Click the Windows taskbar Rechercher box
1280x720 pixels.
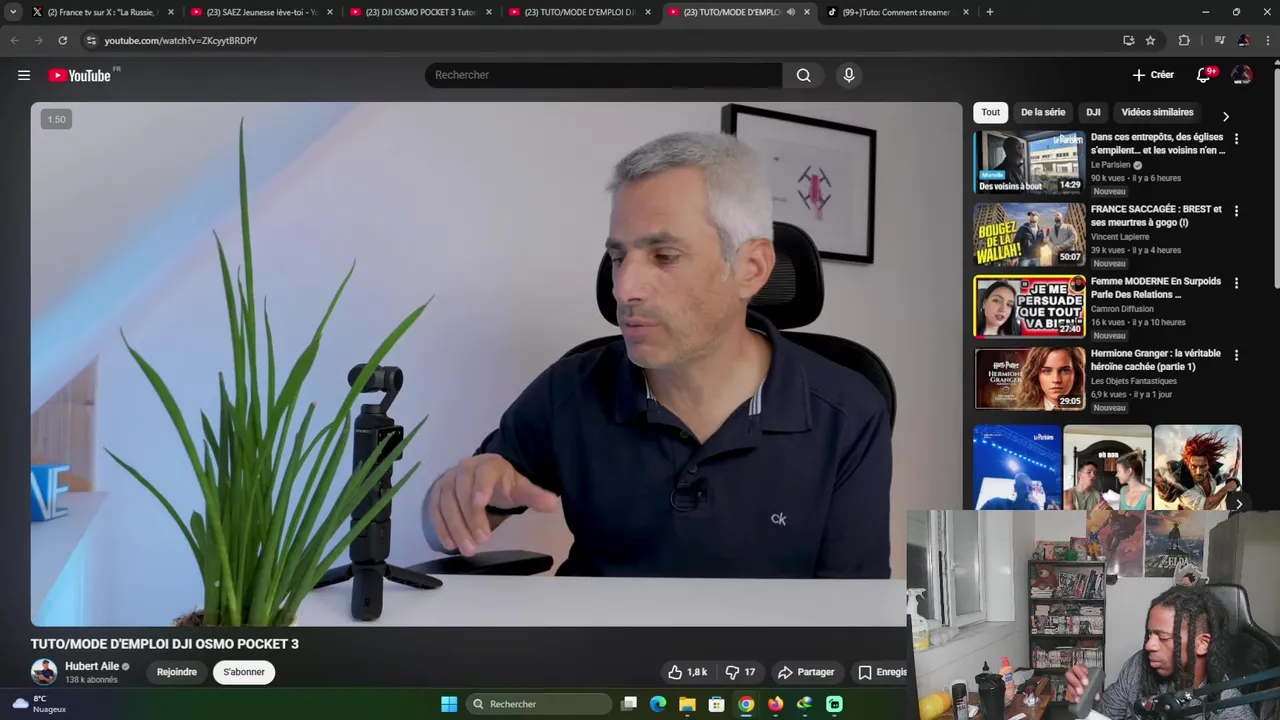[540, 704]
